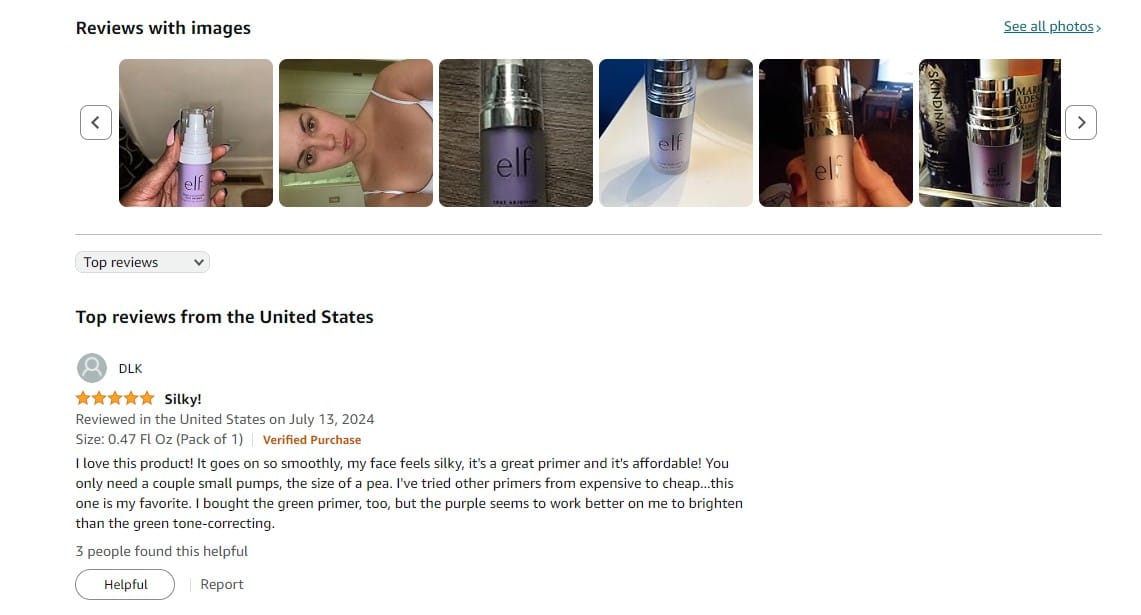Click DLK reviewer profile avatar icon
1141x615 pixels.
[x=92, y=368]
